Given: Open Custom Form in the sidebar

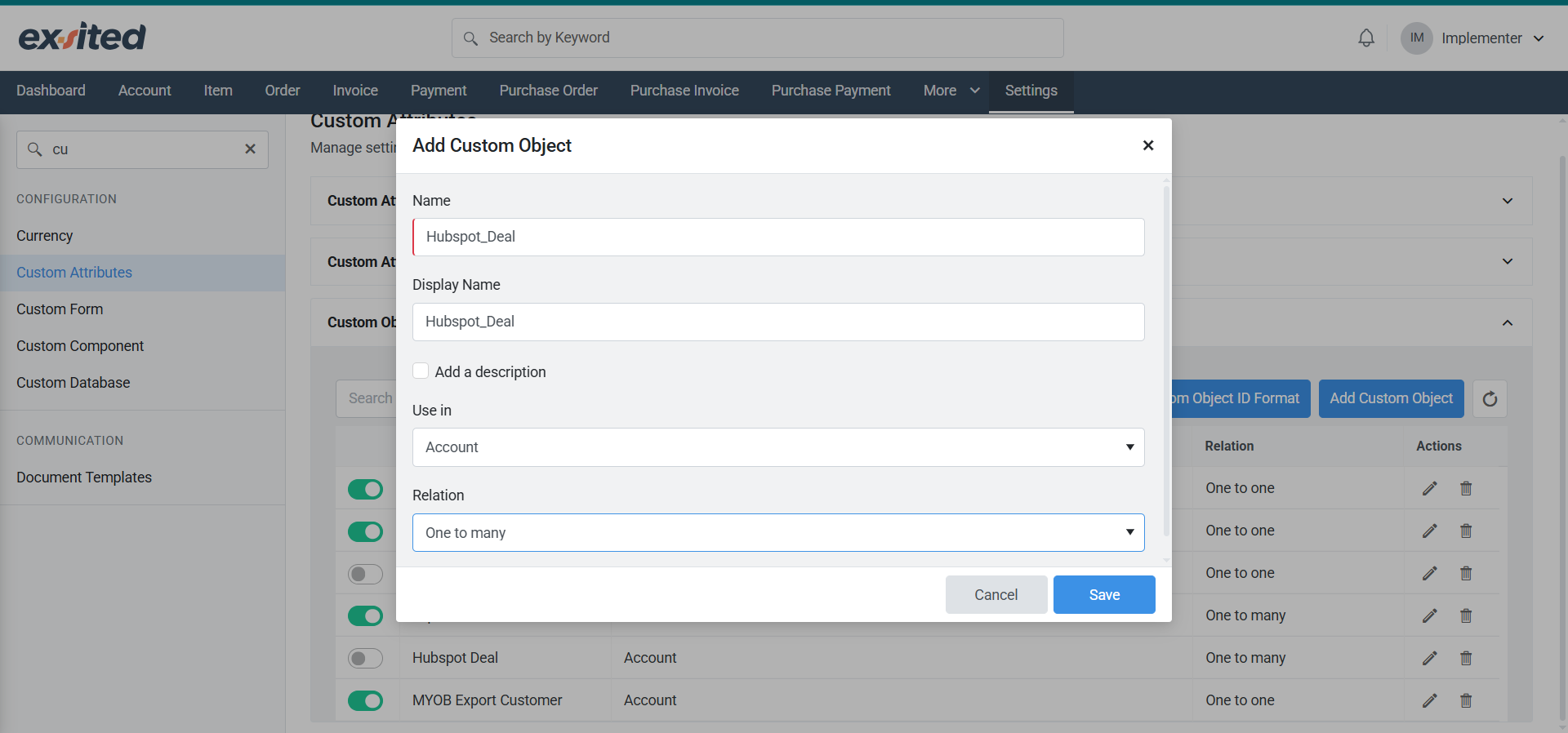Looking at the screenshot, I should click(60, 309).
